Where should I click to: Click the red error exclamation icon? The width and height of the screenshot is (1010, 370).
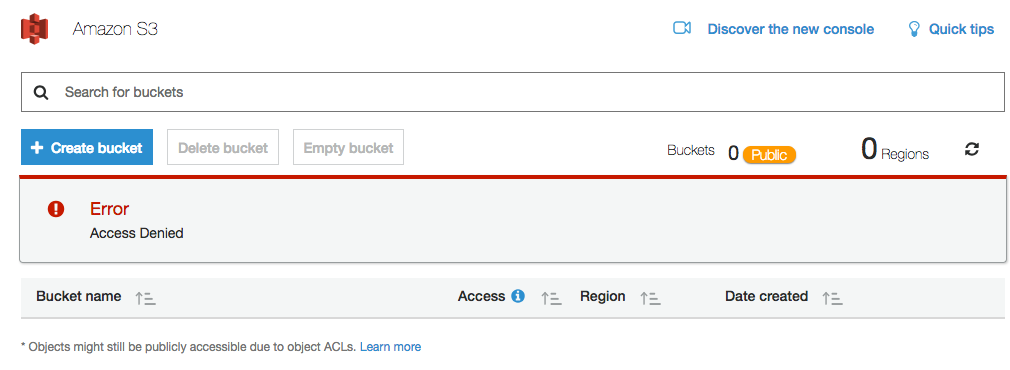click(56, 209)
